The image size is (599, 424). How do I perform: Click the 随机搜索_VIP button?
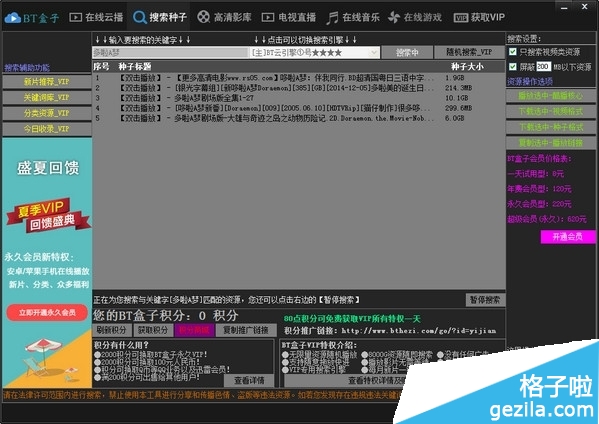pos(469,52)
